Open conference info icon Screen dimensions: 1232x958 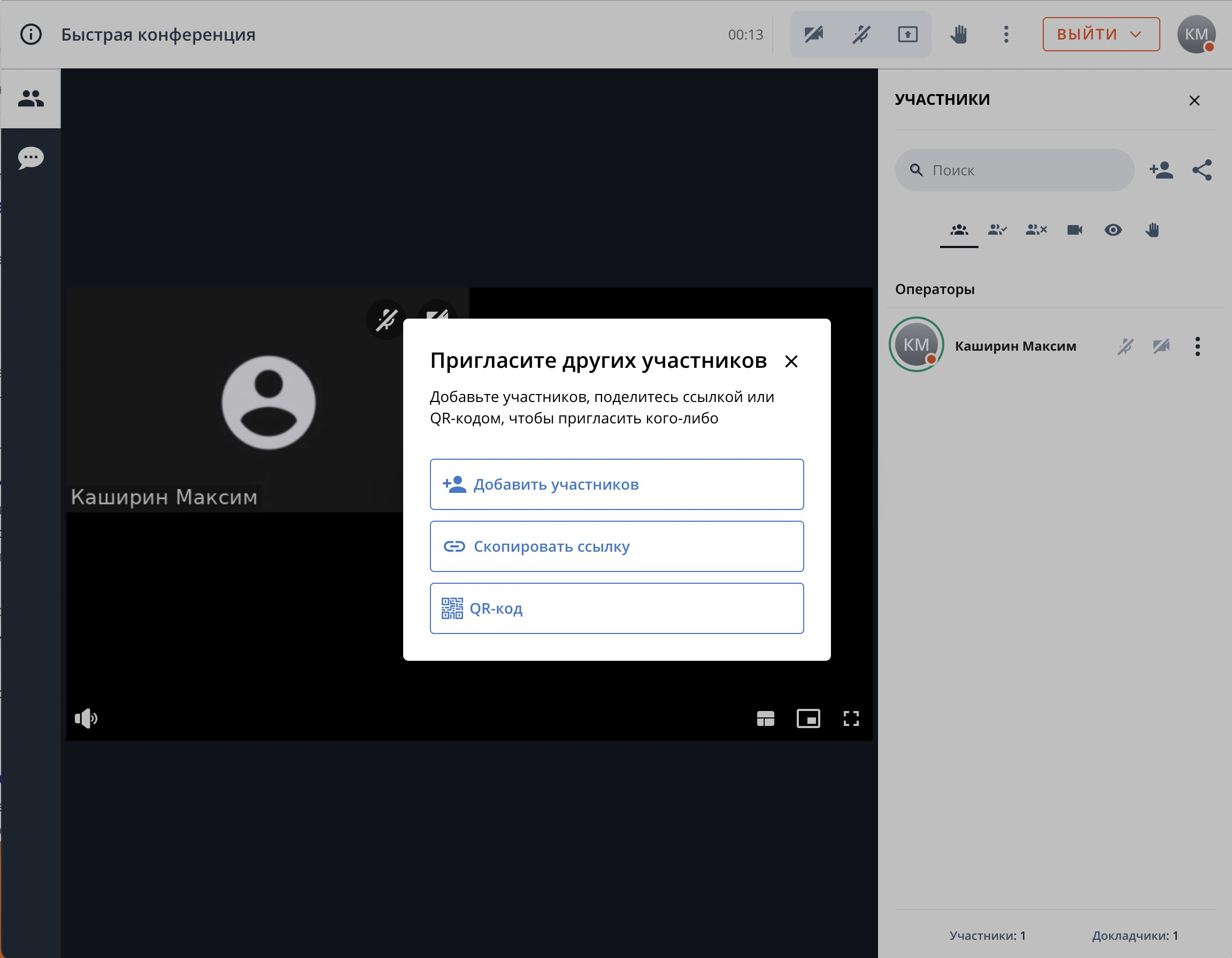pyautogui.click(x=31, y=34)
